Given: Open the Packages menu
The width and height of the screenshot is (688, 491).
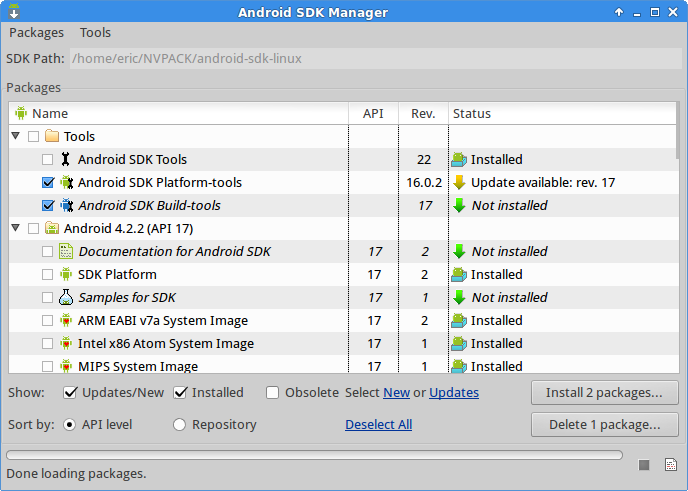Looking at the screenshot, I should click(36, 32).
